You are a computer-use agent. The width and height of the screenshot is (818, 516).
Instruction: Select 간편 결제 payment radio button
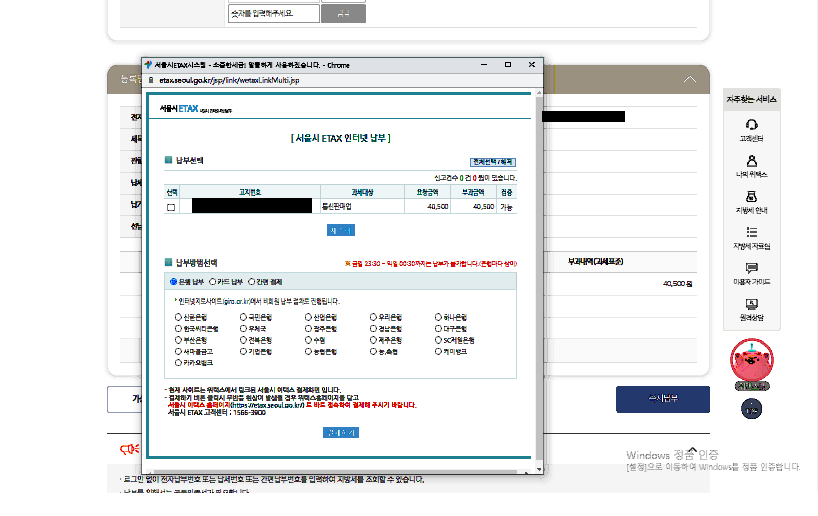point(251,282)
